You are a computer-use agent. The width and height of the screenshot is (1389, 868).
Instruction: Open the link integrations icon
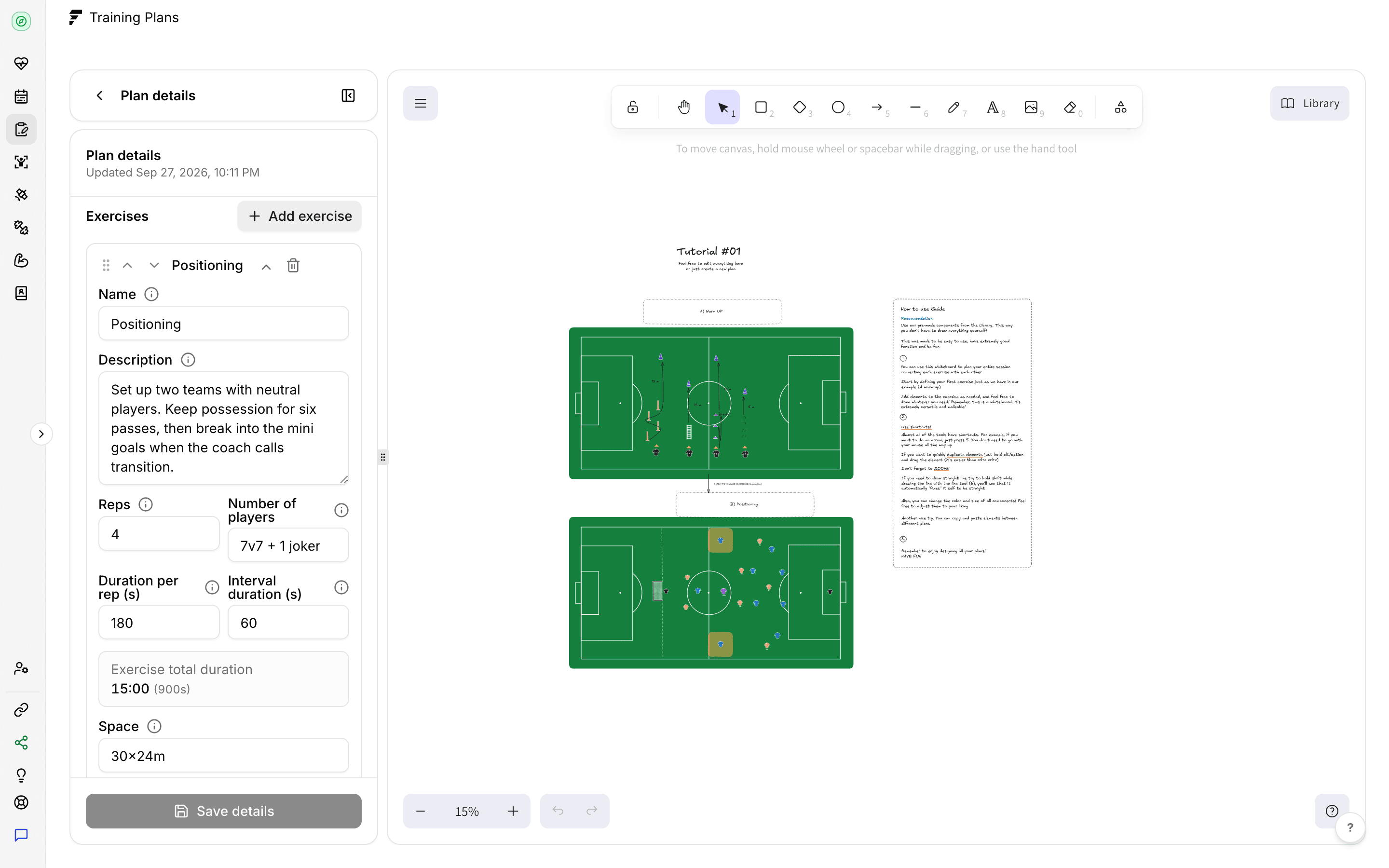click(21, 710)
